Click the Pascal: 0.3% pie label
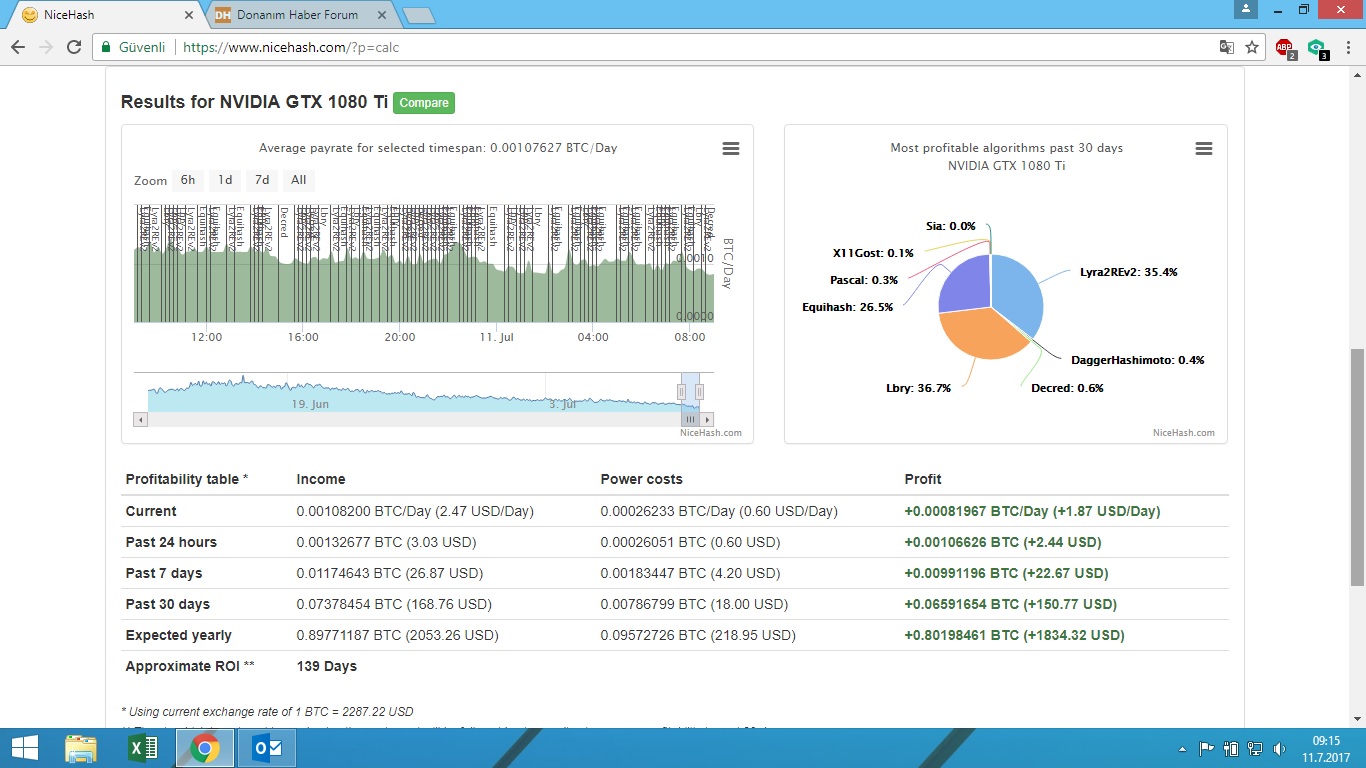1366x768 pixels. [x=864, y=281]
